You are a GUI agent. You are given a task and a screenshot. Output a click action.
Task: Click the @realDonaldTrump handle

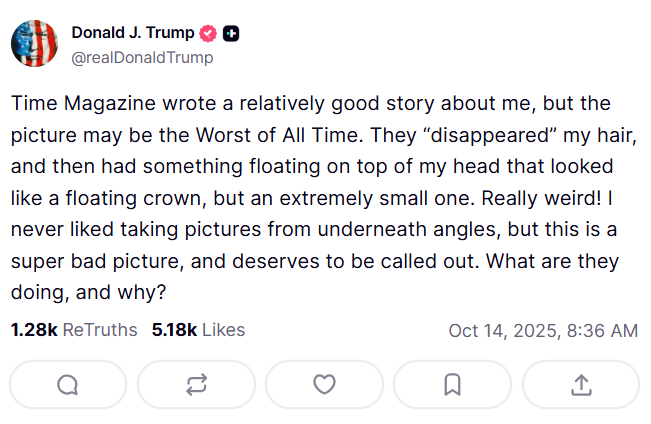point(142,57)
